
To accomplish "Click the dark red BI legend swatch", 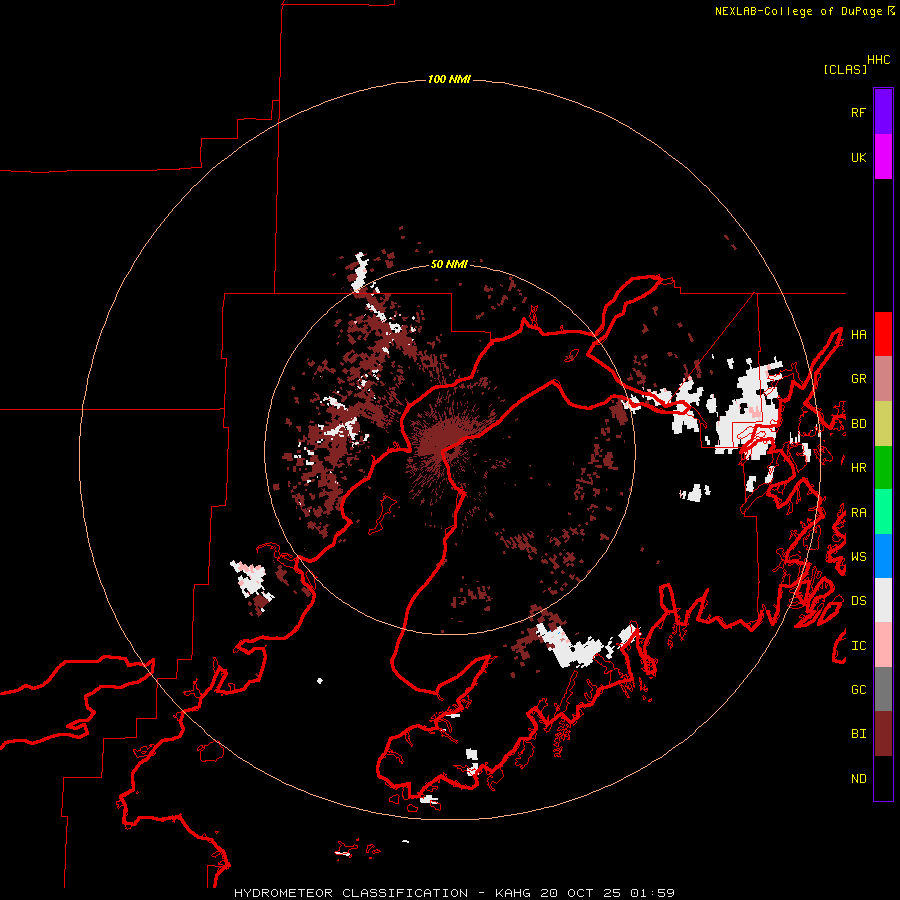I will click(x=883, y=734).
